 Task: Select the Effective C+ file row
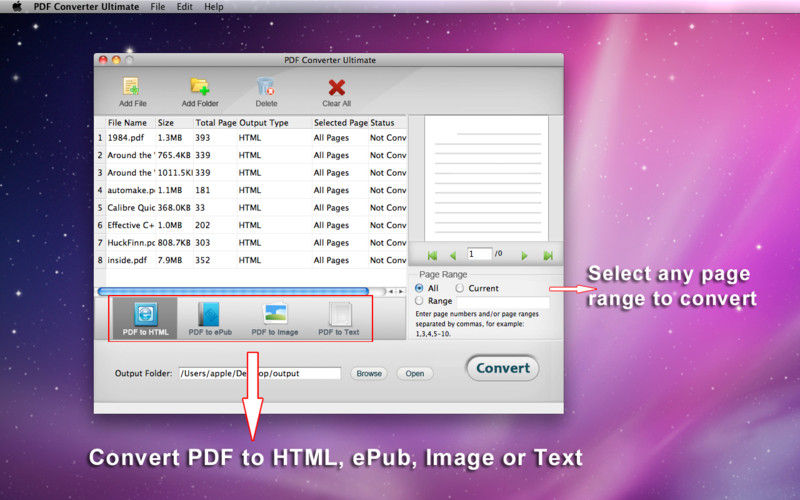[x=251, y=225]
